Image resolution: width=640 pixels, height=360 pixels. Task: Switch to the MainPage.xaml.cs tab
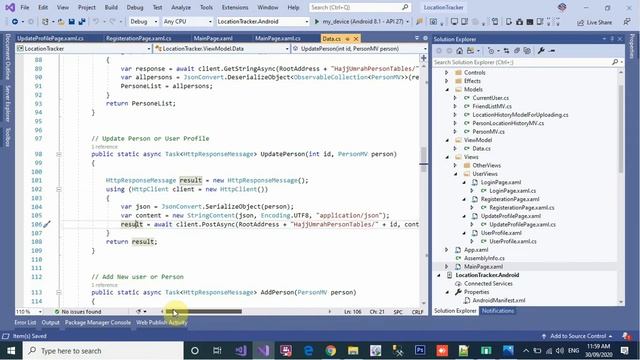pos(278,38)
